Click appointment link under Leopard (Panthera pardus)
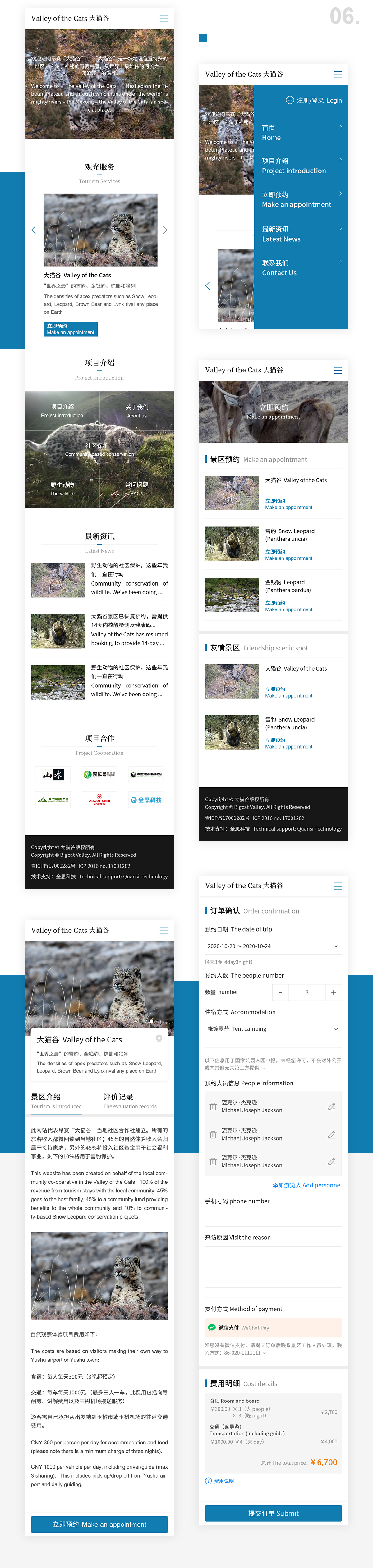This screenshot has width=373, height=1568. 289,606
